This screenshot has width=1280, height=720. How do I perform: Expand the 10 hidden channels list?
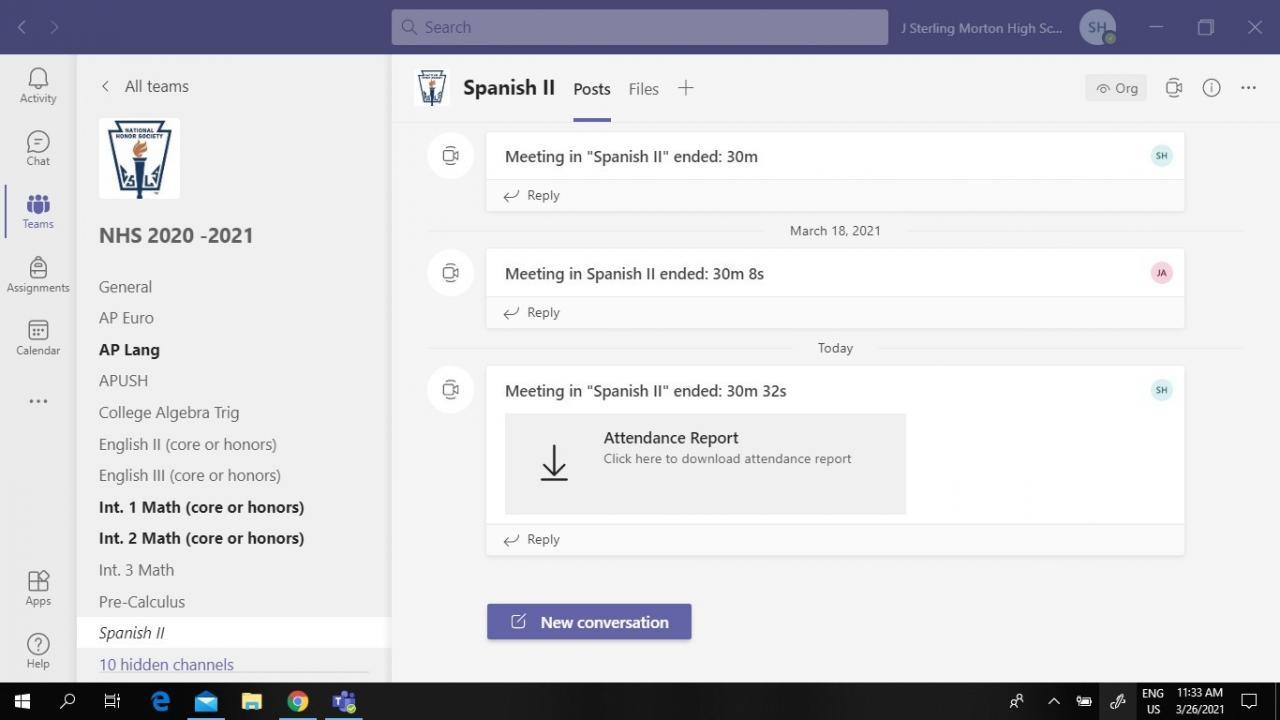pos(166,665)
